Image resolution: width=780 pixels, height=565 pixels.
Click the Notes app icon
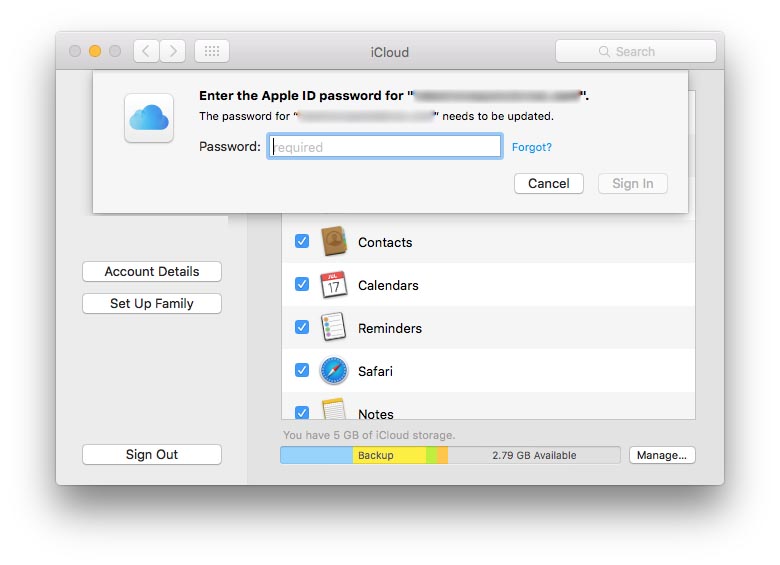pyautogui.click(x=333, y=409)
